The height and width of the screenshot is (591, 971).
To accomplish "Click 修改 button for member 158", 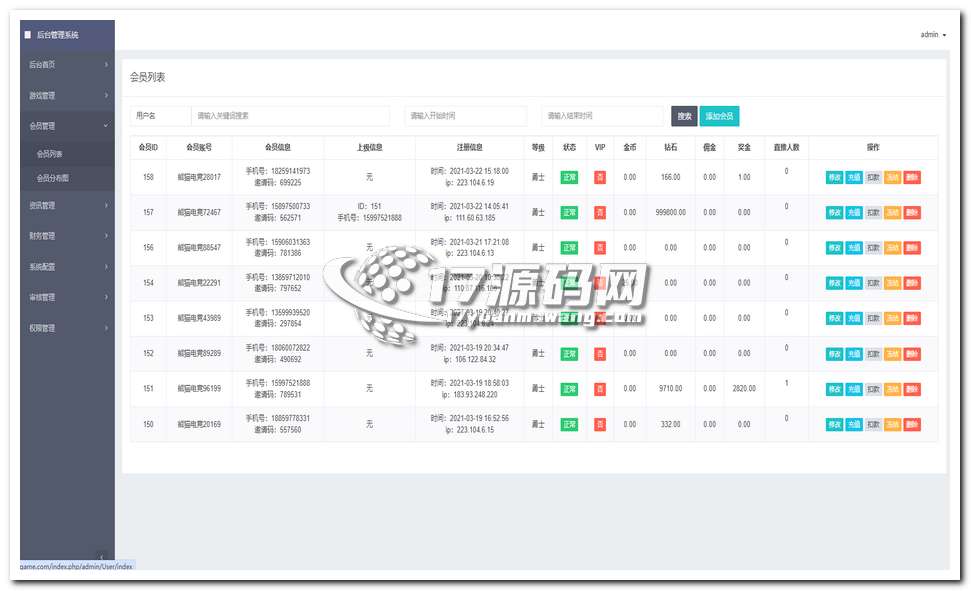I will [x=834, y=178].
